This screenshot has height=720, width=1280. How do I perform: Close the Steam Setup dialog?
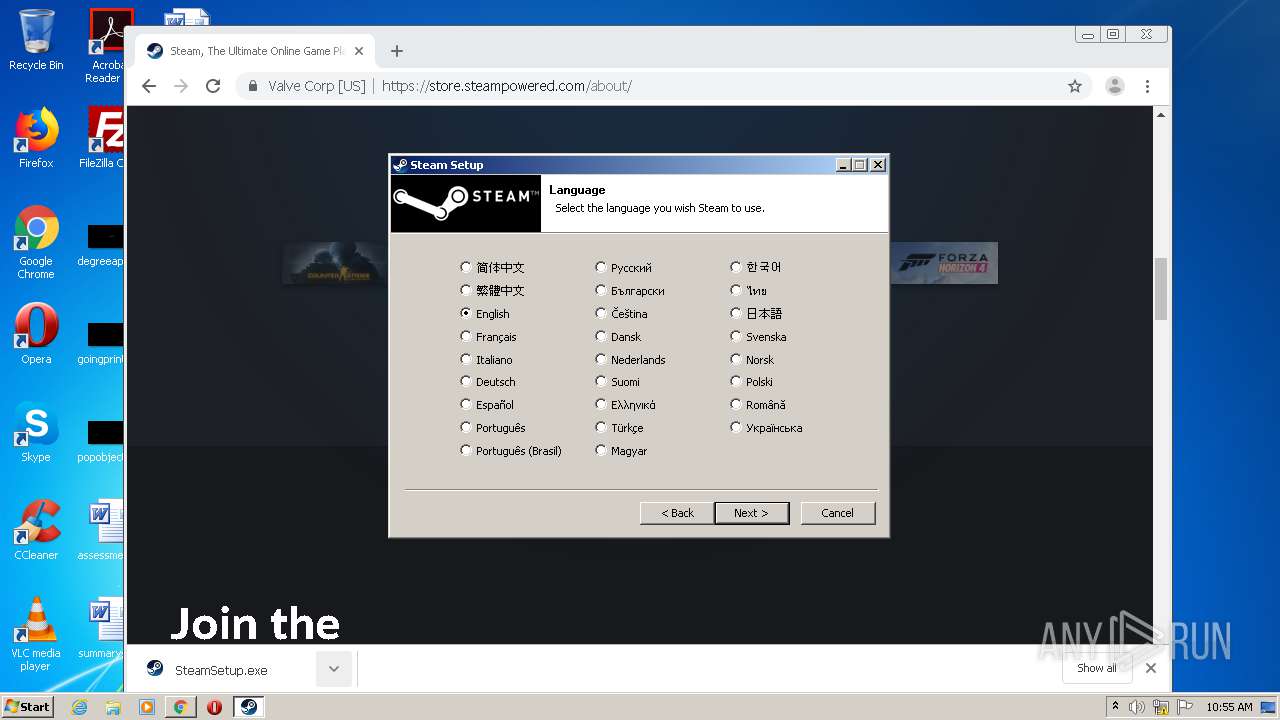(x=877, y=165)
